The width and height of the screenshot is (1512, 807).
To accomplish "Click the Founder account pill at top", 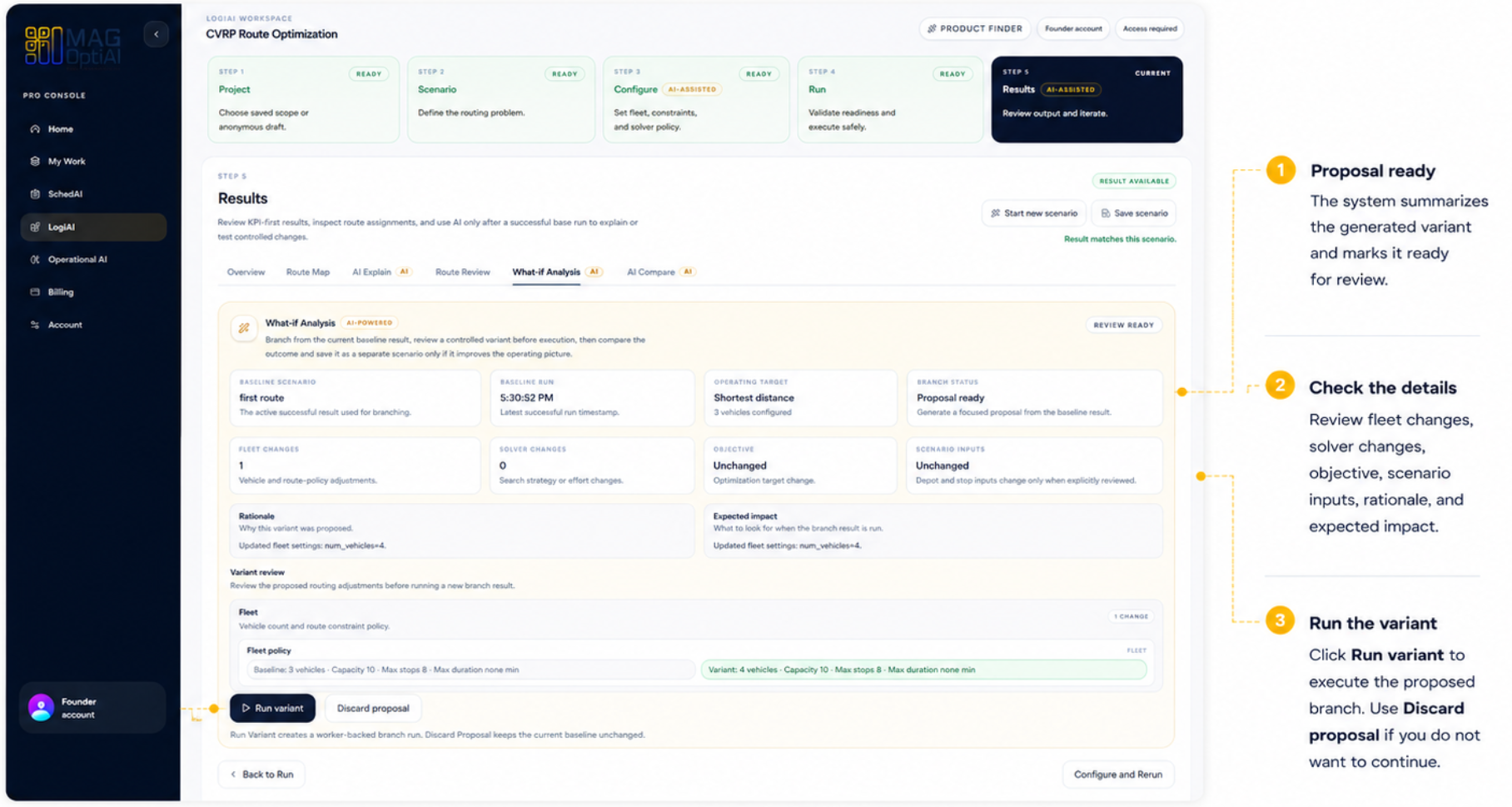I will 1073,28.
